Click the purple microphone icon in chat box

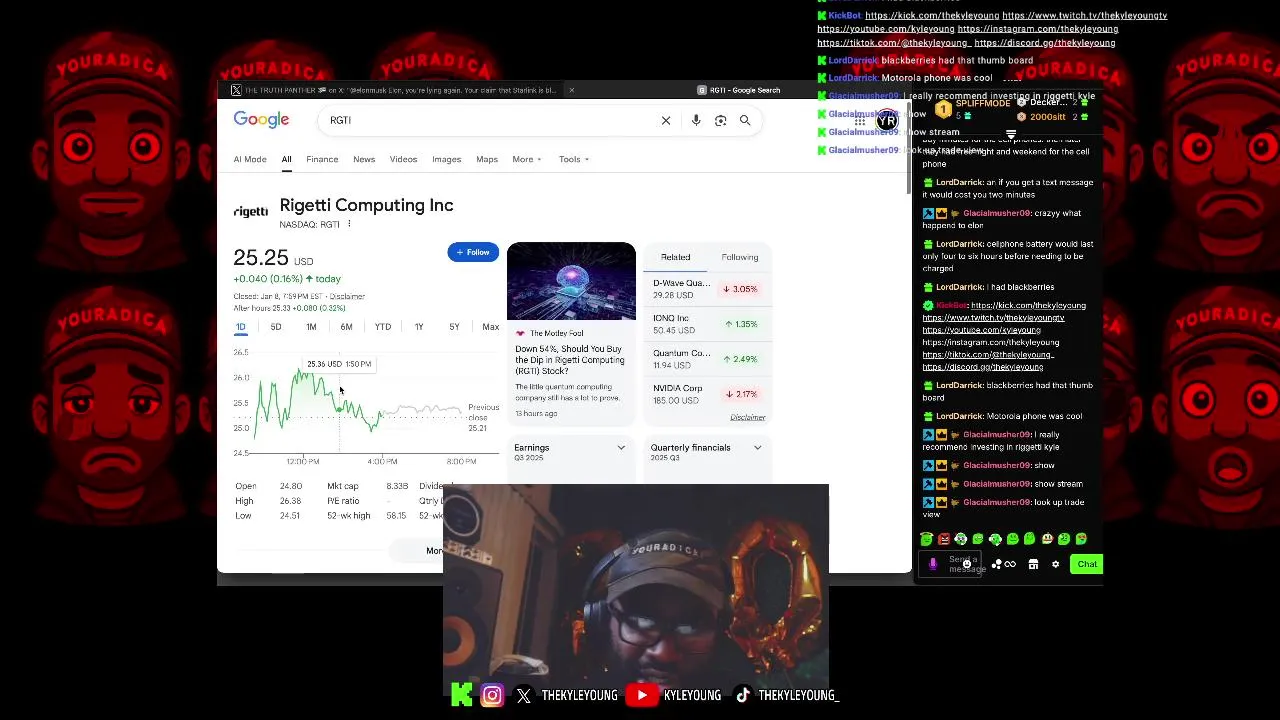click(933, 564)
